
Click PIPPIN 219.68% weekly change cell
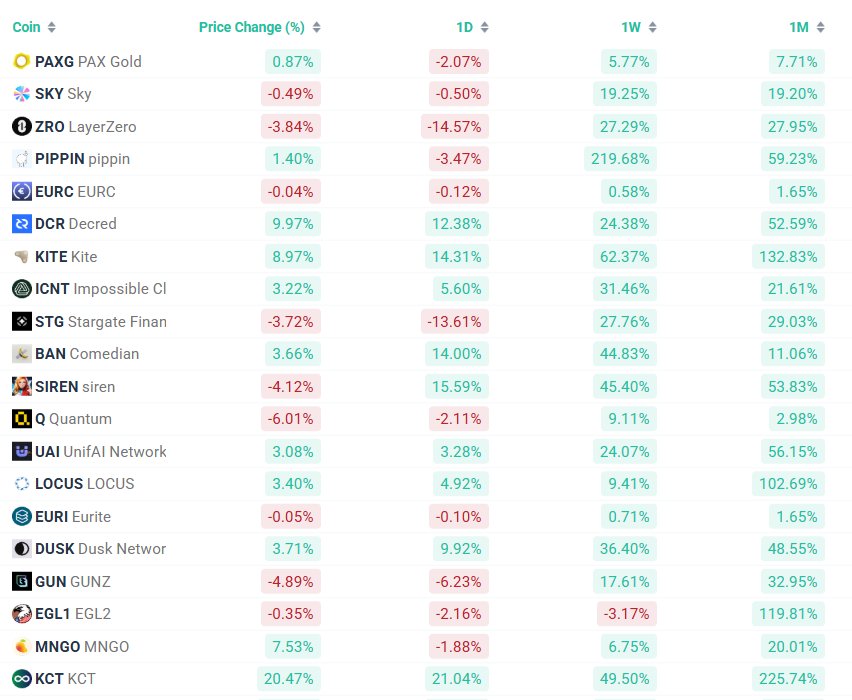(621, 159)
